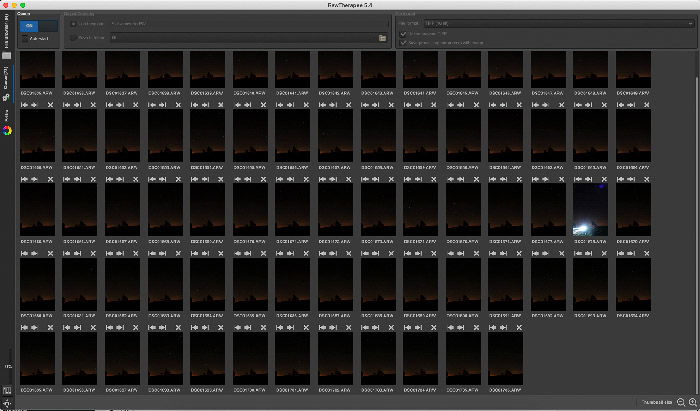Move bright-light thumbnail job to queue head
Screen dimensions: 700x411
click(579, 179)
